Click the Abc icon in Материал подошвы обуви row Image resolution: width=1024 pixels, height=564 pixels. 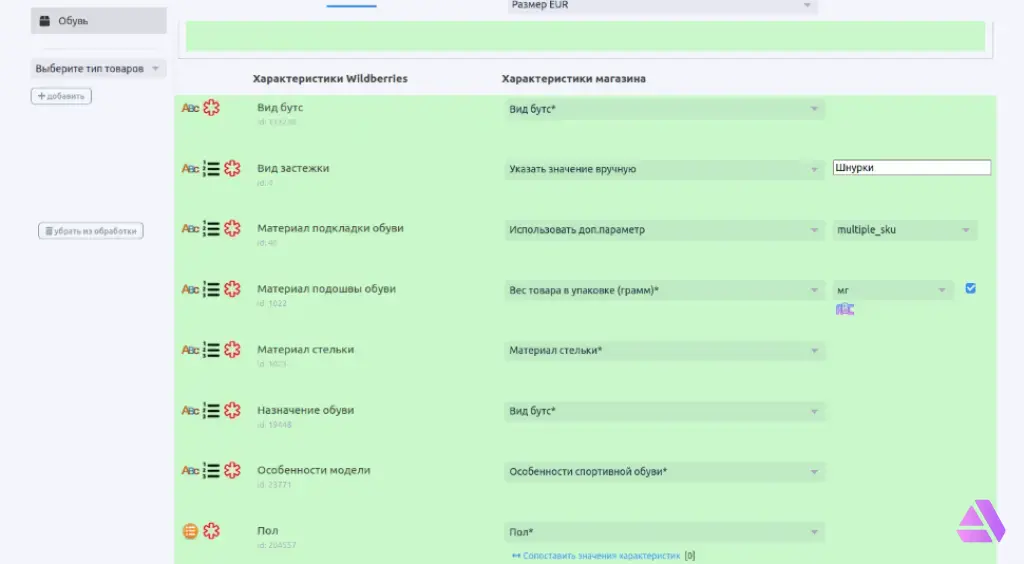pyautogui.click(x=190, y=289)
